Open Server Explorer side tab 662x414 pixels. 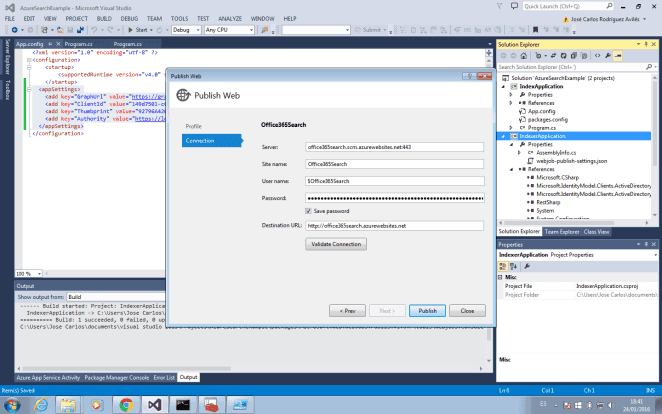coord(7,57)
